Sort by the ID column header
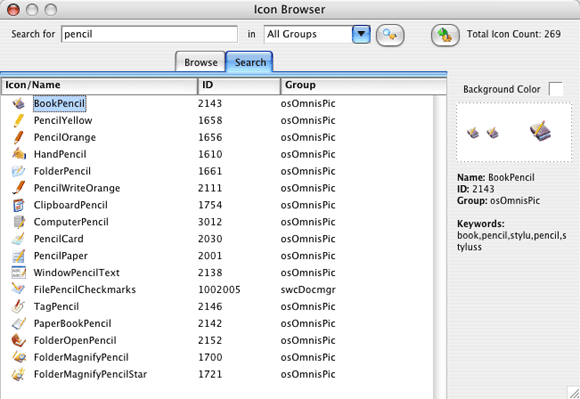The image size is (580, 399). point(239,85)
